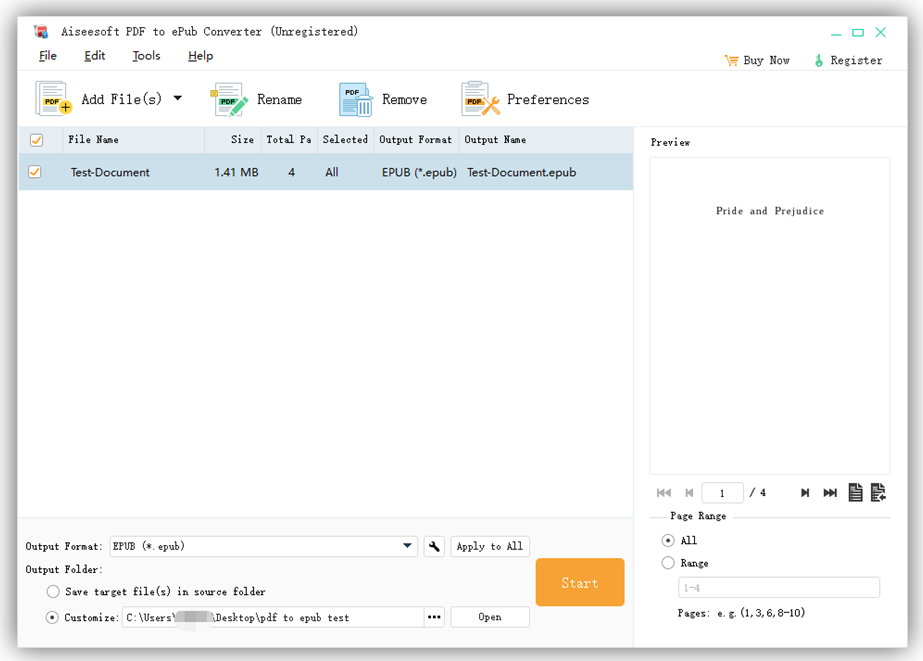Open the Tools menu
The image size is (923, 661).
click(x=146, y=56)
